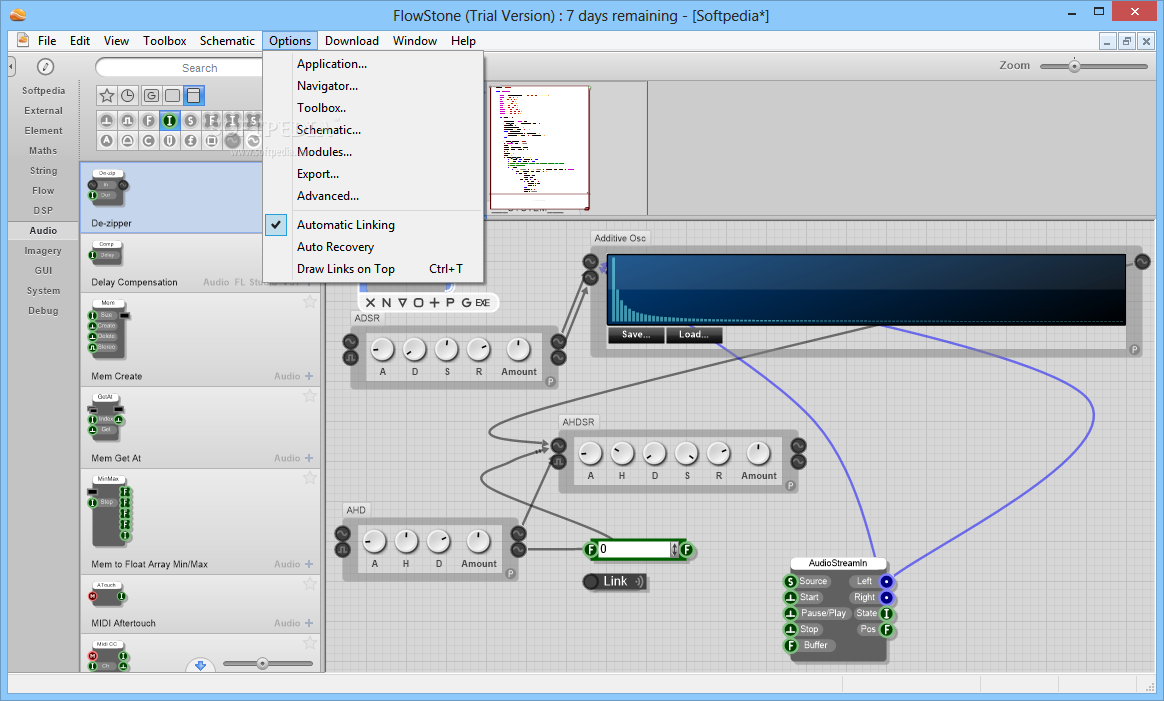Add Mem Create using its plus icon

tap(309, 376)
